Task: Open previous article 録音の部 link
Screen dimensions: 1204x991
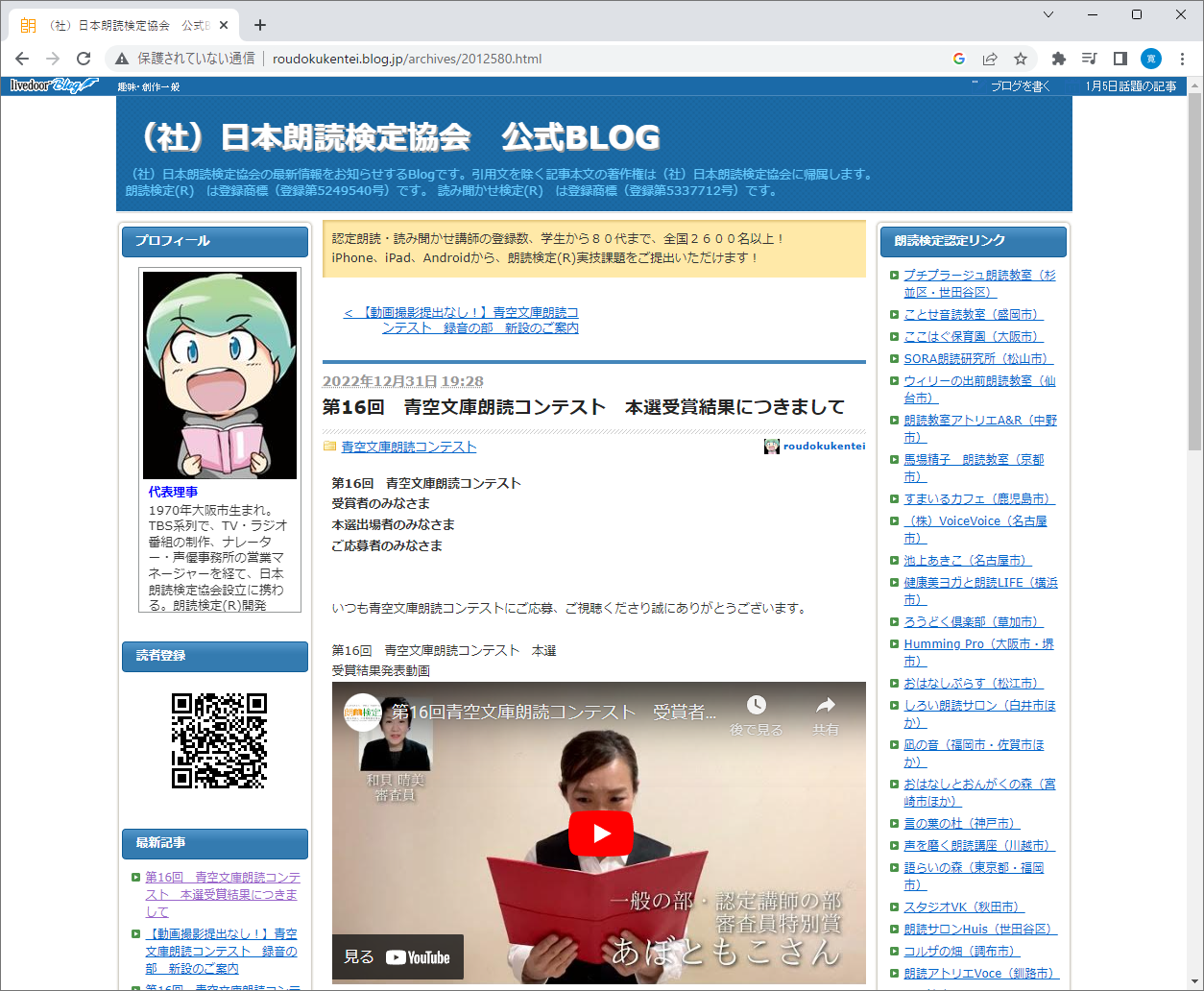Action: click(x=461, y=320)
